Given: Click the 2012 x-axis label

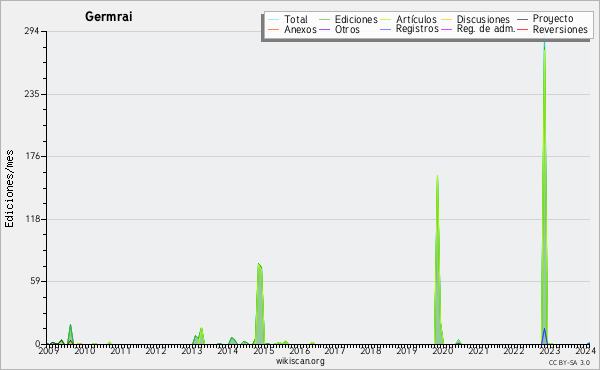Looking at the screenshot, I should pos(156,350).
